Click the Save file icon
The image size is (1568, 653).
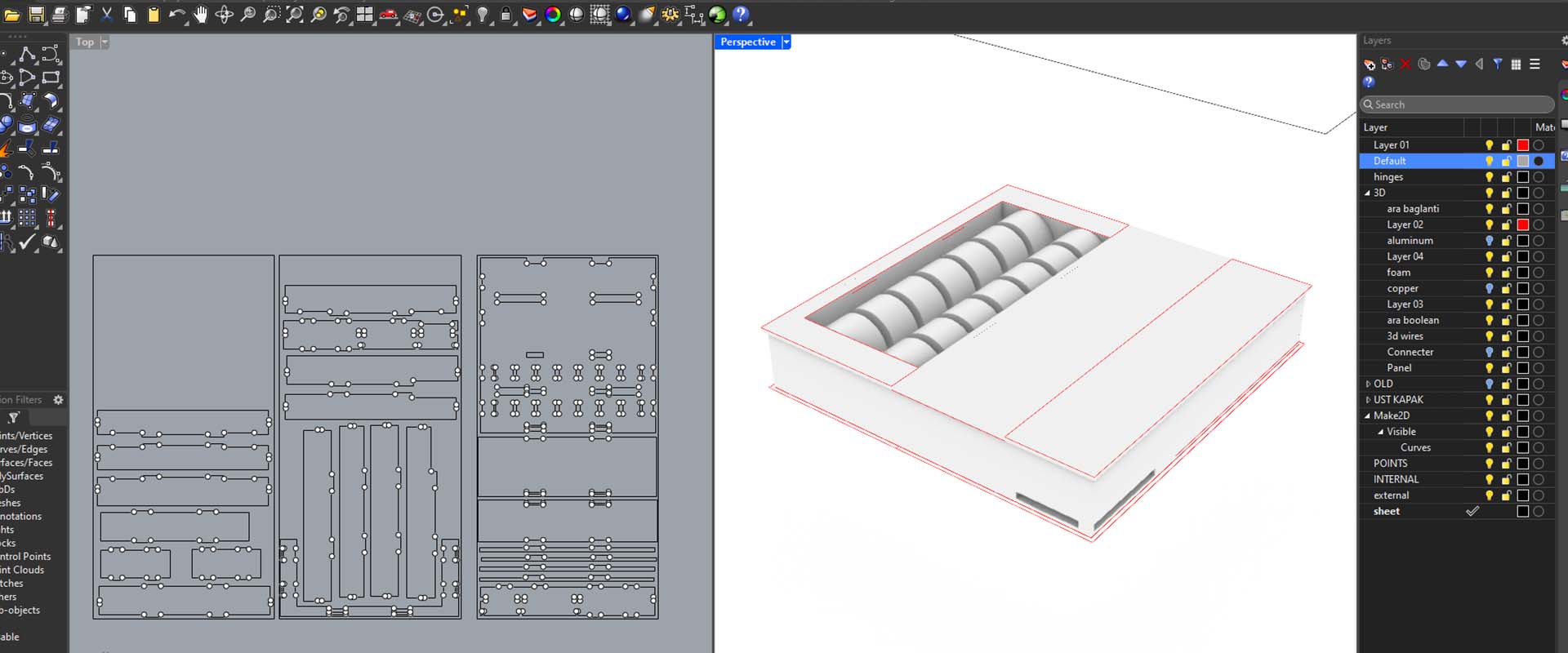coord(37,15)
